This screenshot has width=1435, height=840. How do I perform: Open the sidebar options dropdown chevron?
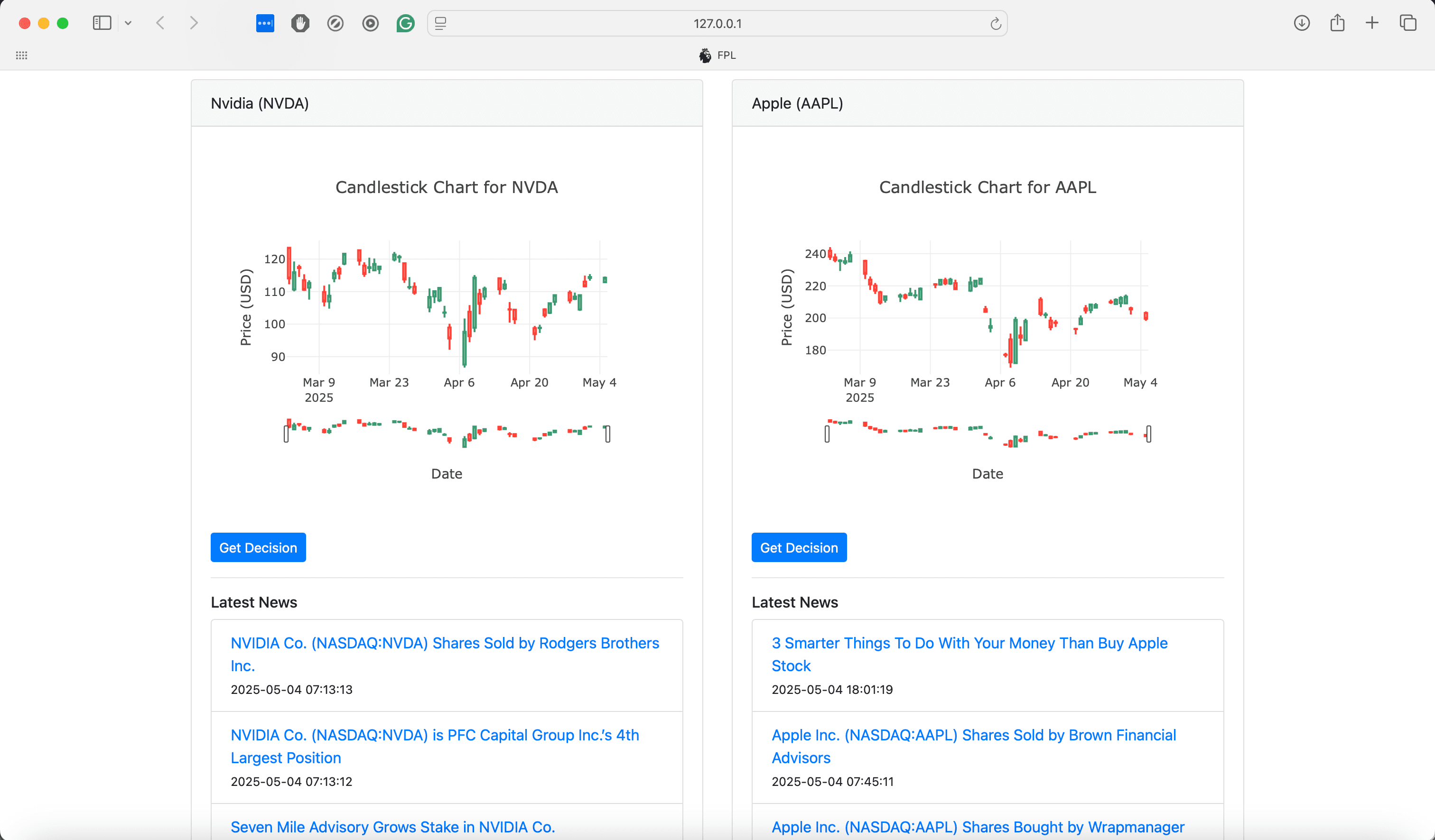coord(128,23)
